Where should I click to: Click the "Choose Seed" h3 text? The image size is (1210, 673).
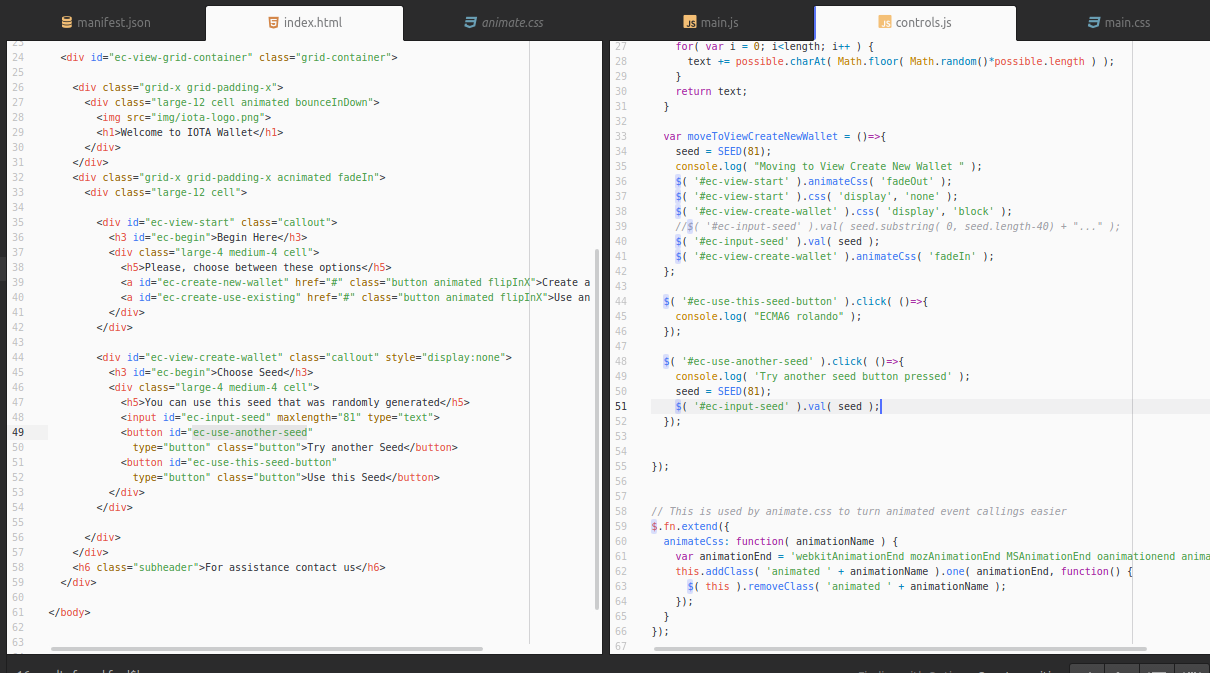[250, 372]
